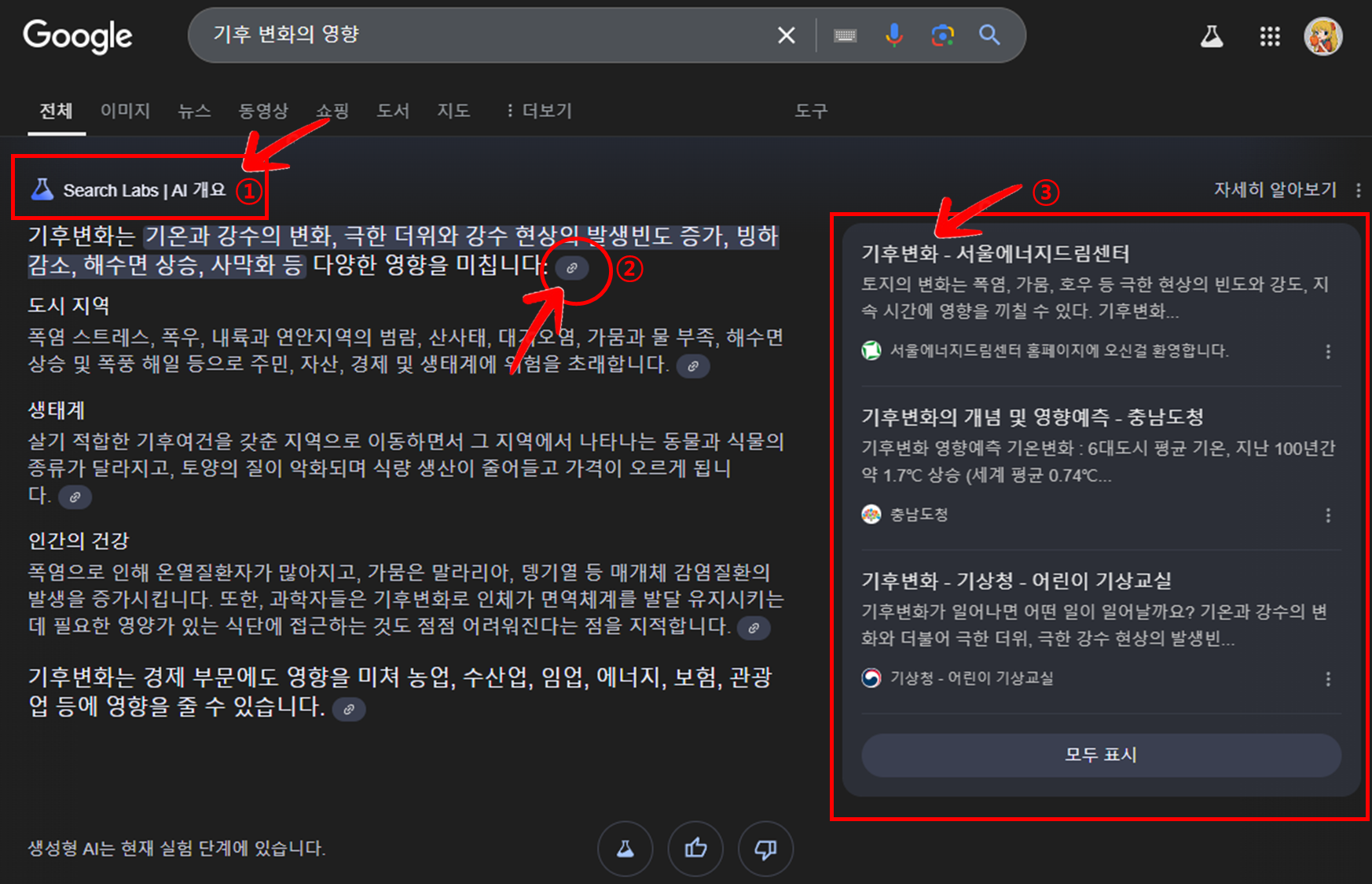
Task: Open options menu for 충남도청 source
Action: pos(1328,515)
